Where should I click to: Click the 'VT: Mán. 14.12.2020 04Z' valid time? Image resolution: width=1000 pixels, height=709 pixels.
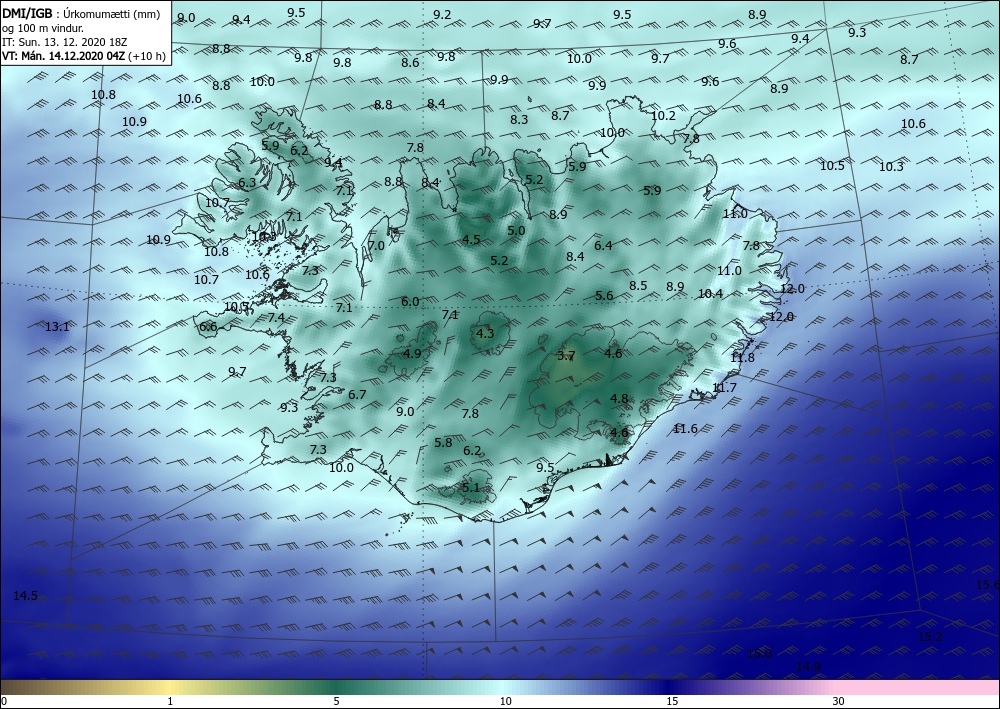[x=64, y=55]
